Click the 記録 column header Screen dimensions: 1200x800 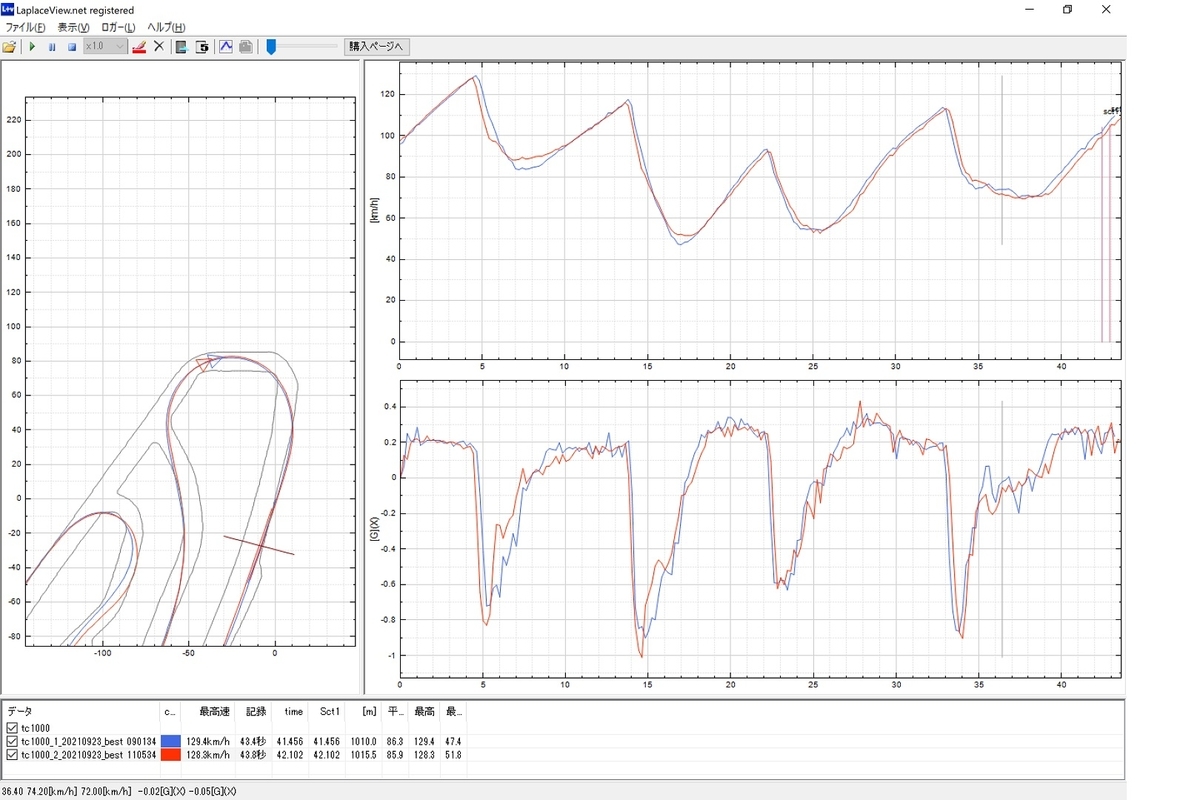pos(256,711)
